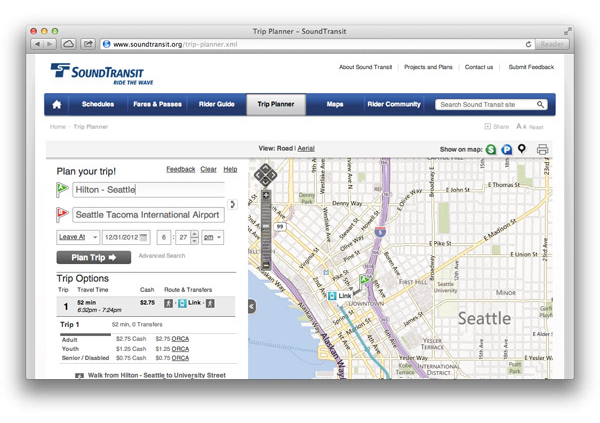Screen dimensions: 600x423
Task: Zoom out with the map minus button
Action: 265,265
